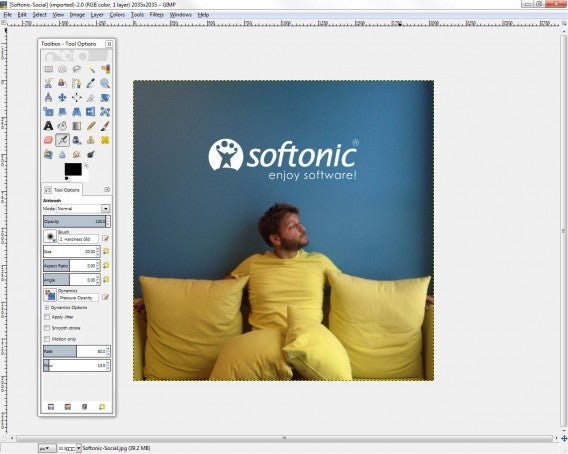Choose the Eraser tool
The width and height of the screenshot is (568, 454).
point(48,140)
